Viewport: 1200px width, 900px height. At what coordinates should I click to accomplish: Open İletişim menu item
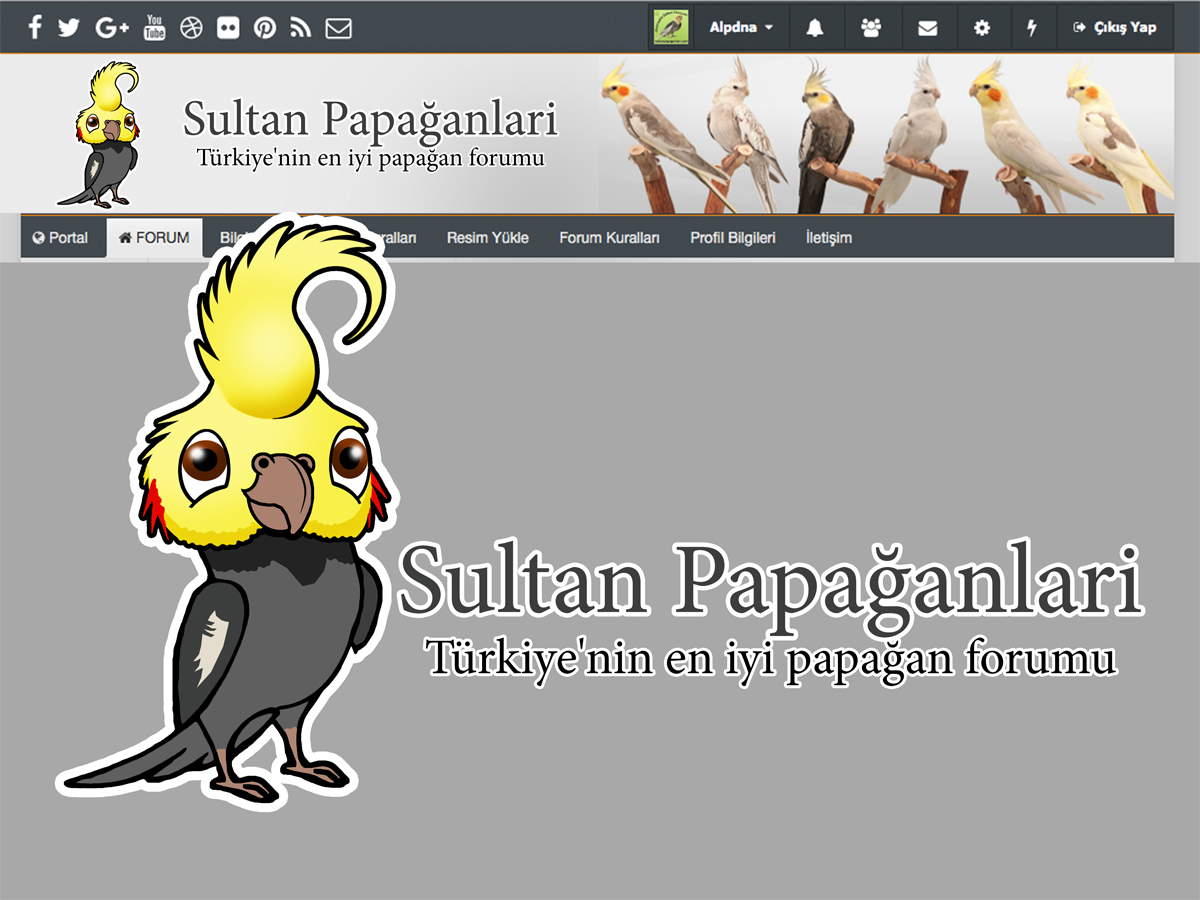829,238
